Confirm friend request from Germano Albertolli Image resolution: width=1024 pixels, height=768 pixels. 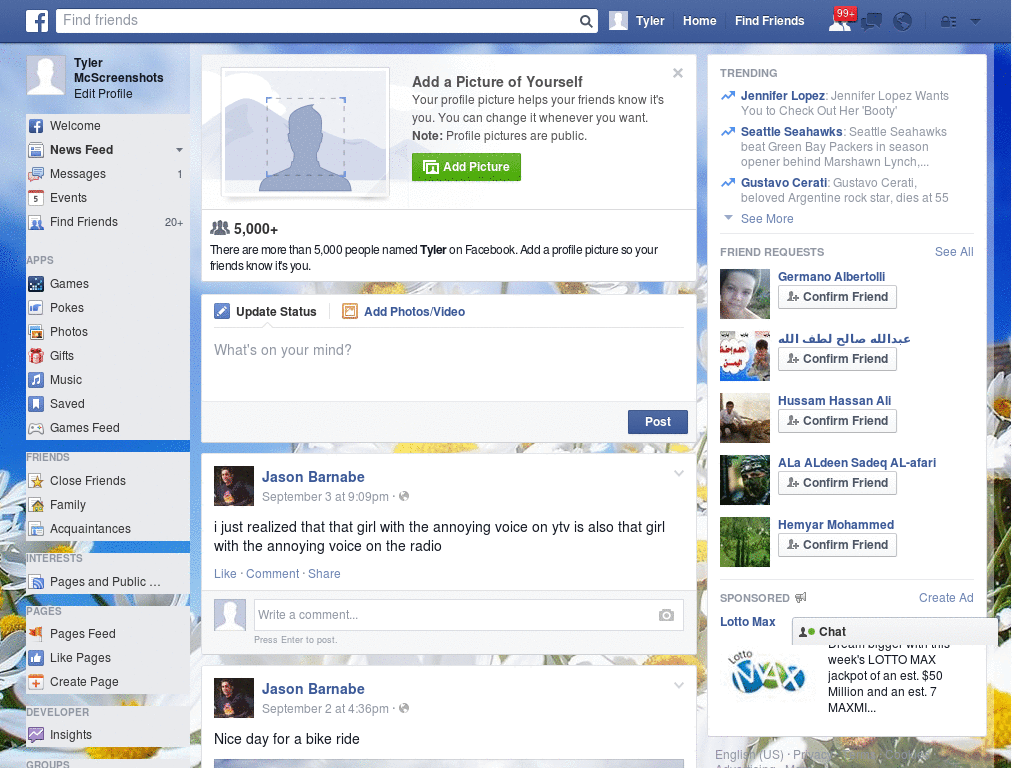(837, 297)
